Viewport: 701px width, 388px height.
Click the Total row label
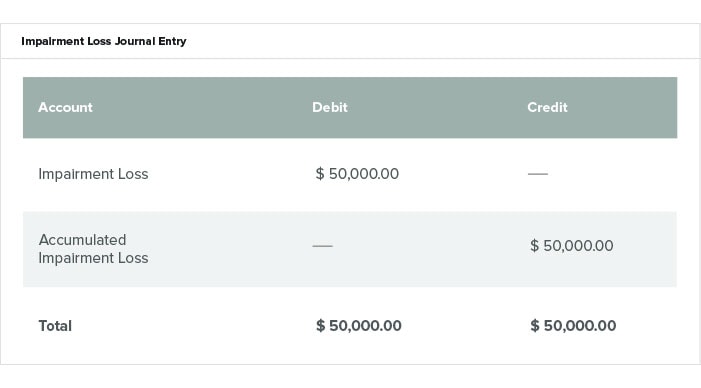coord(55,326)
